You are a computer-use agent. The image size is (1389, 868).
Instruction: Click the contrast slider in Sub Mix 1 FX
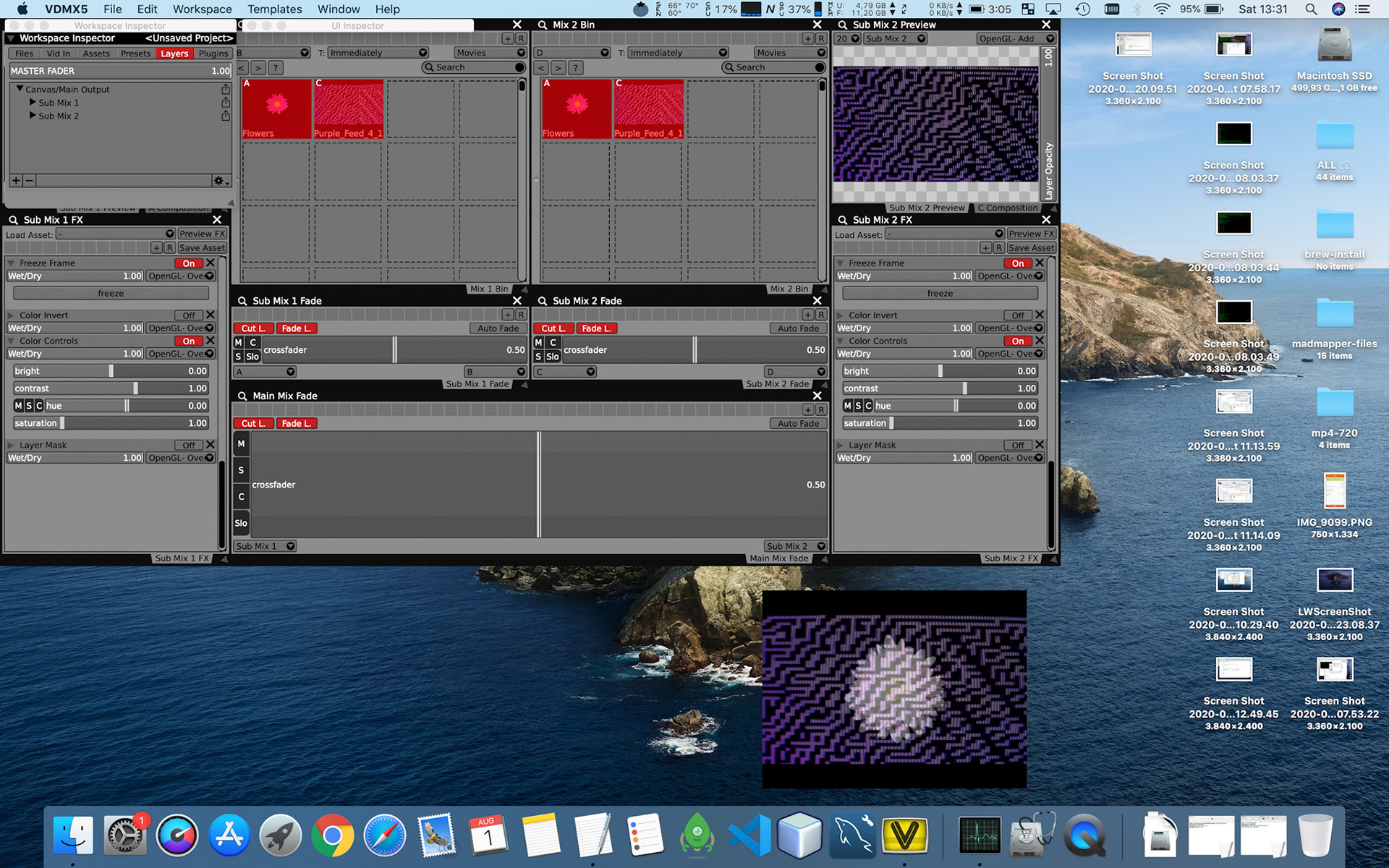coord(111,388)
